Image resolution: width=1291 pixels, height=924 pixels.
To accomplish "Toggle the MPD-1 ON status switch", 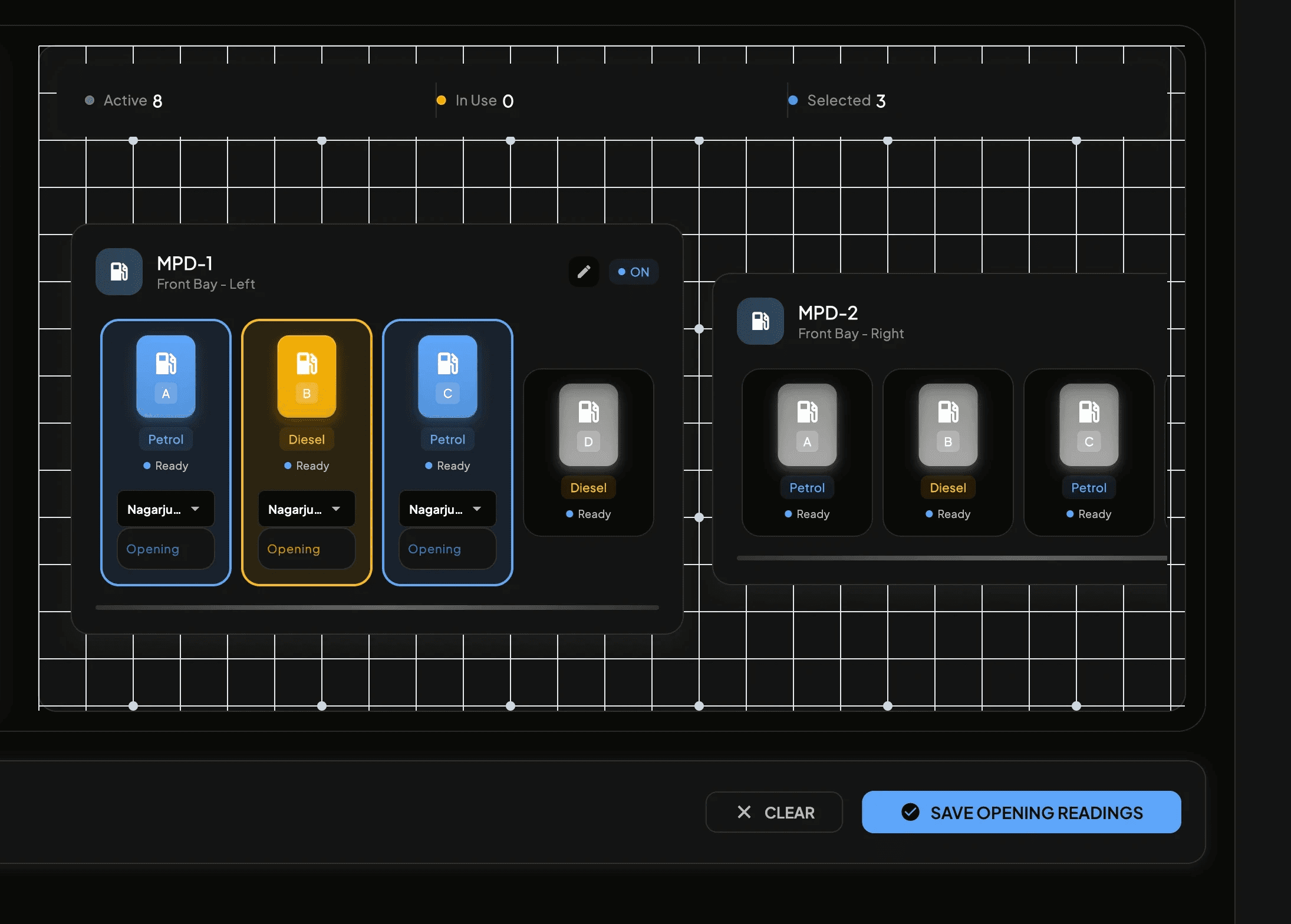I will click(634, 272).
